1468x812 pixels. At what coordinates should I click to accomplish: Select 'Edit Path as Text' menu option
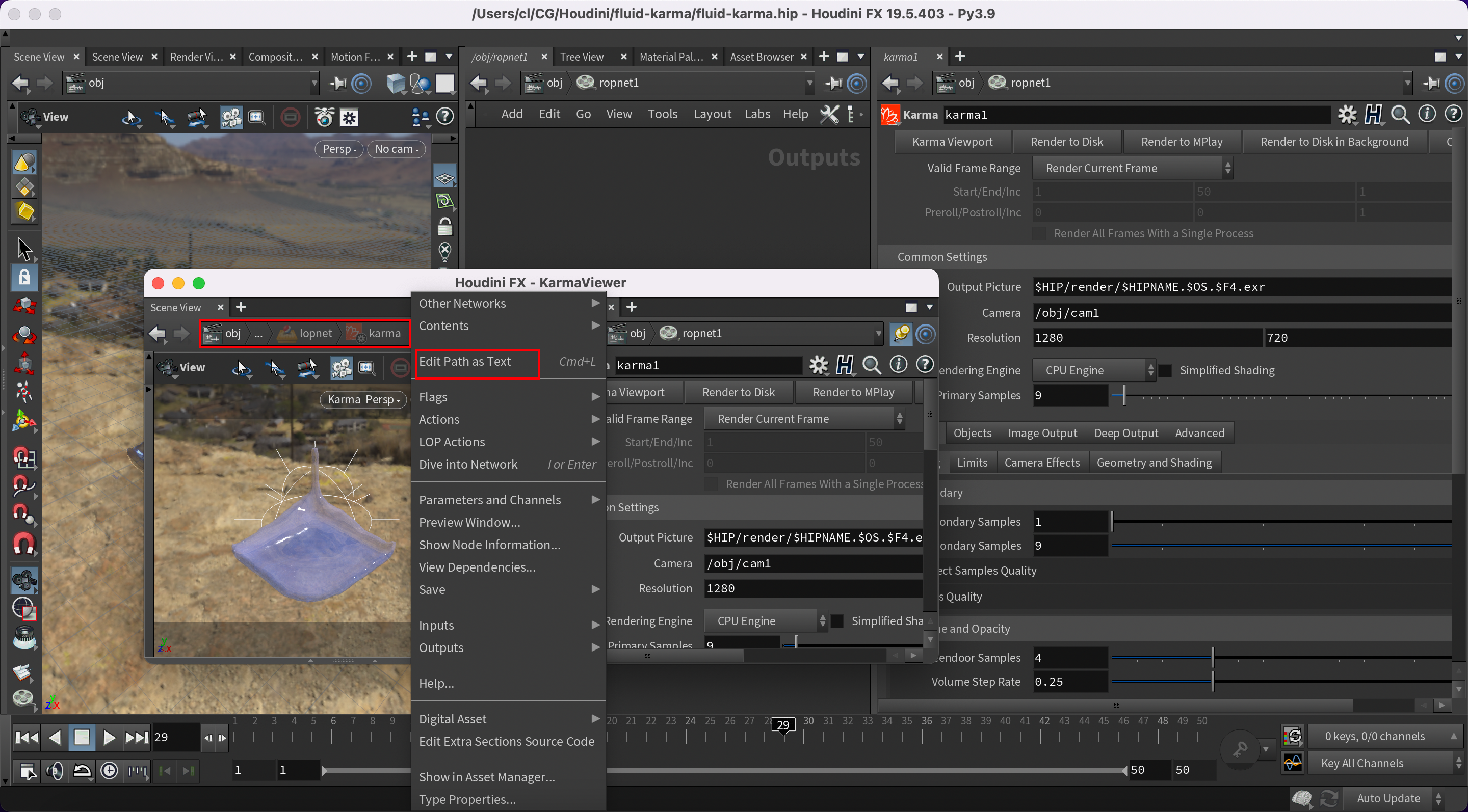(464, 361)
